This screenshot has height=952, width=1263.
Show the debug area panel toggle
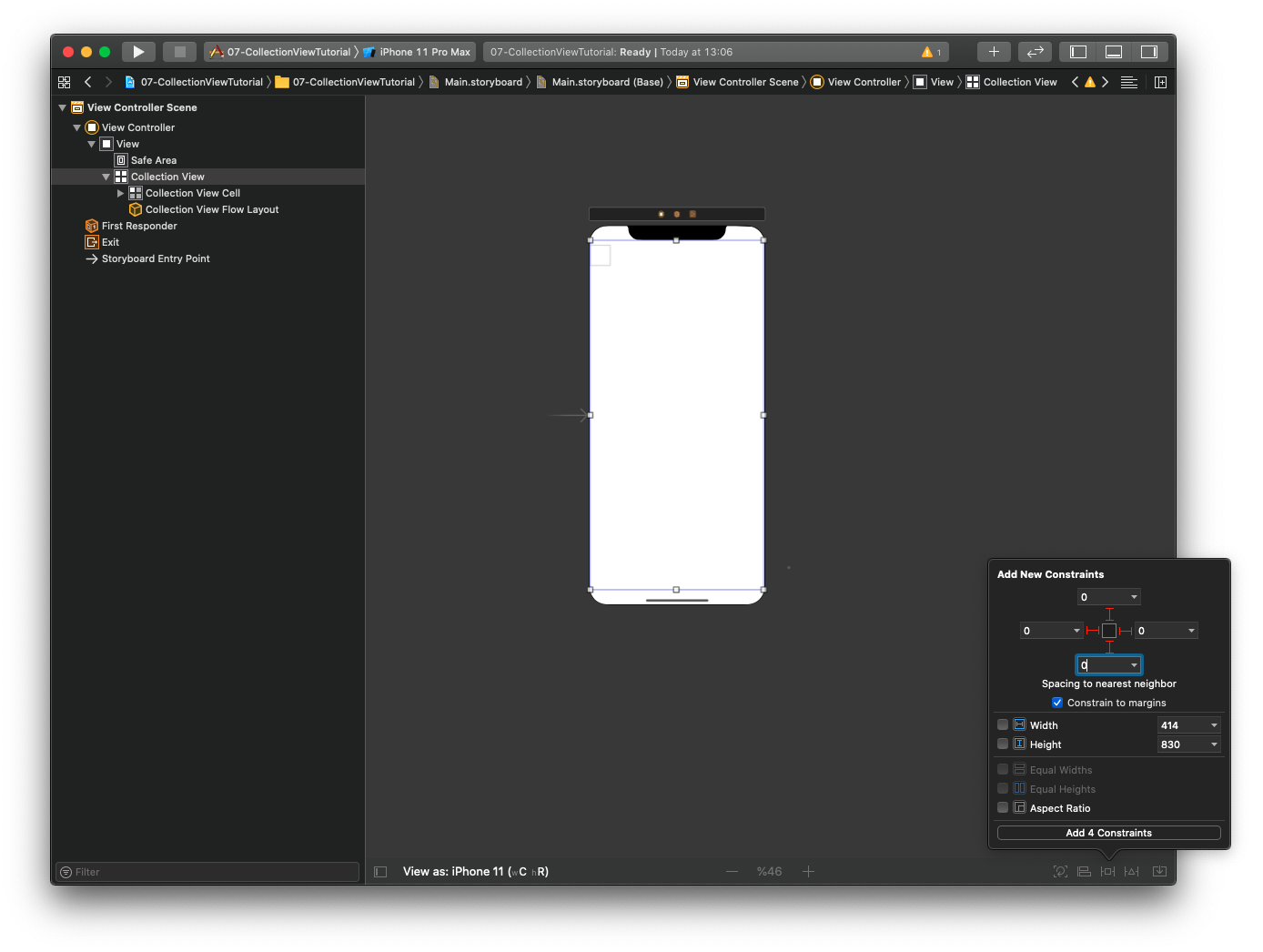(1113, 51)
